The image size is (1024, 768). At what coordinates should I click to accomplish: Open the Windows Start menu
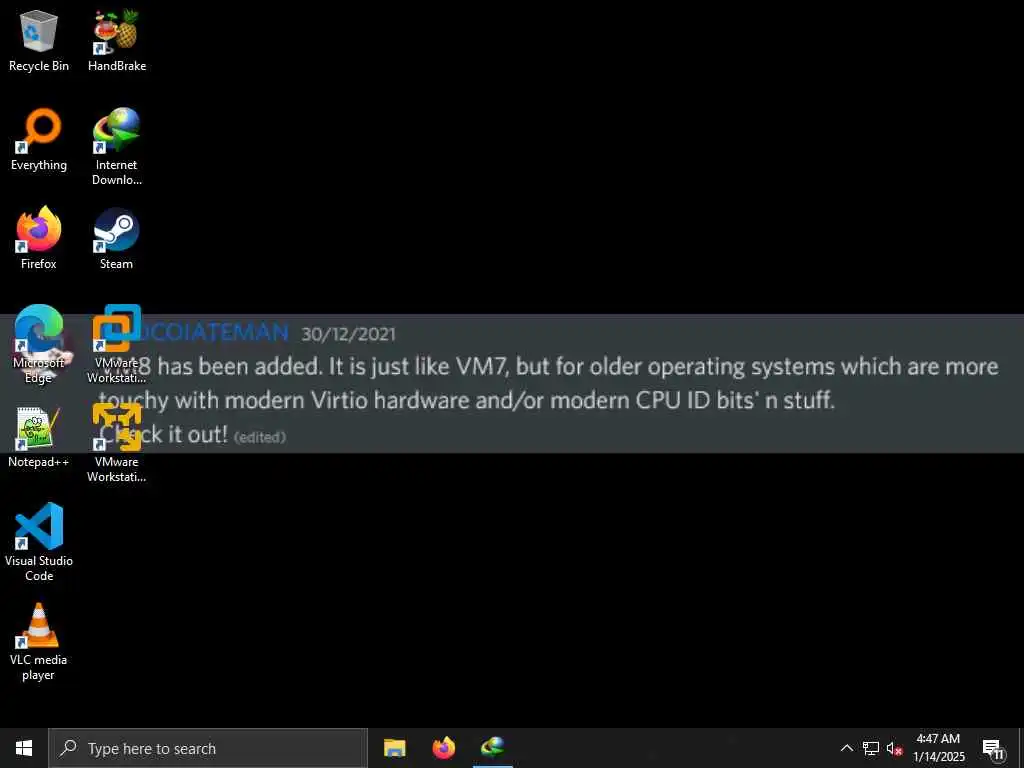[24, 748]
